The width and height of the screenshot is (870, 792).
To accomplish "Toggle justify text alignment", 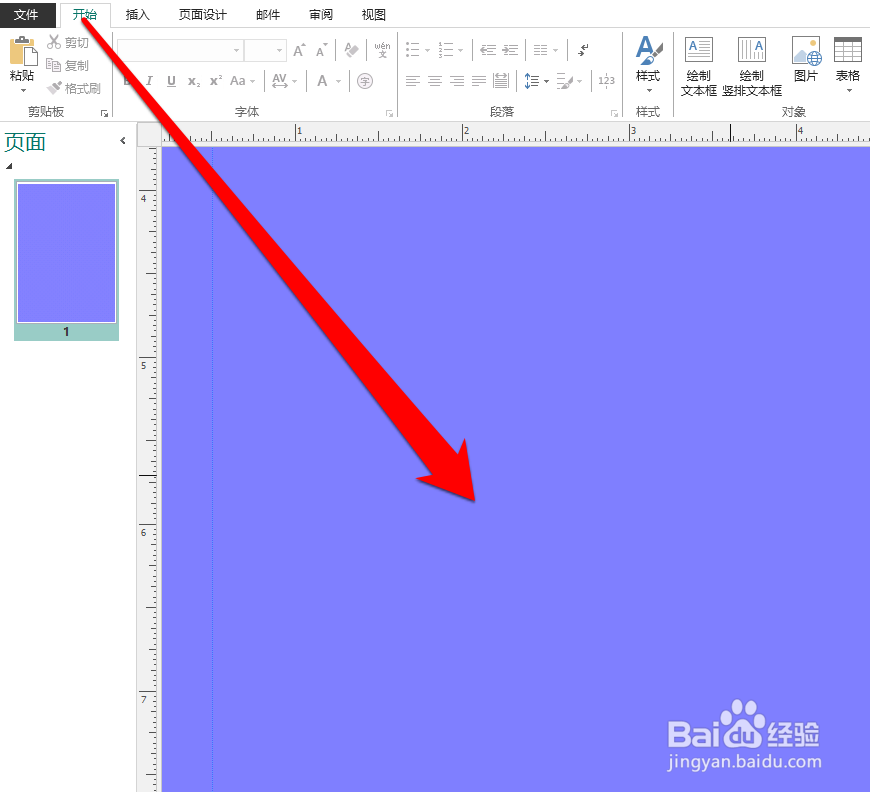I will click(x=479, y=82).
